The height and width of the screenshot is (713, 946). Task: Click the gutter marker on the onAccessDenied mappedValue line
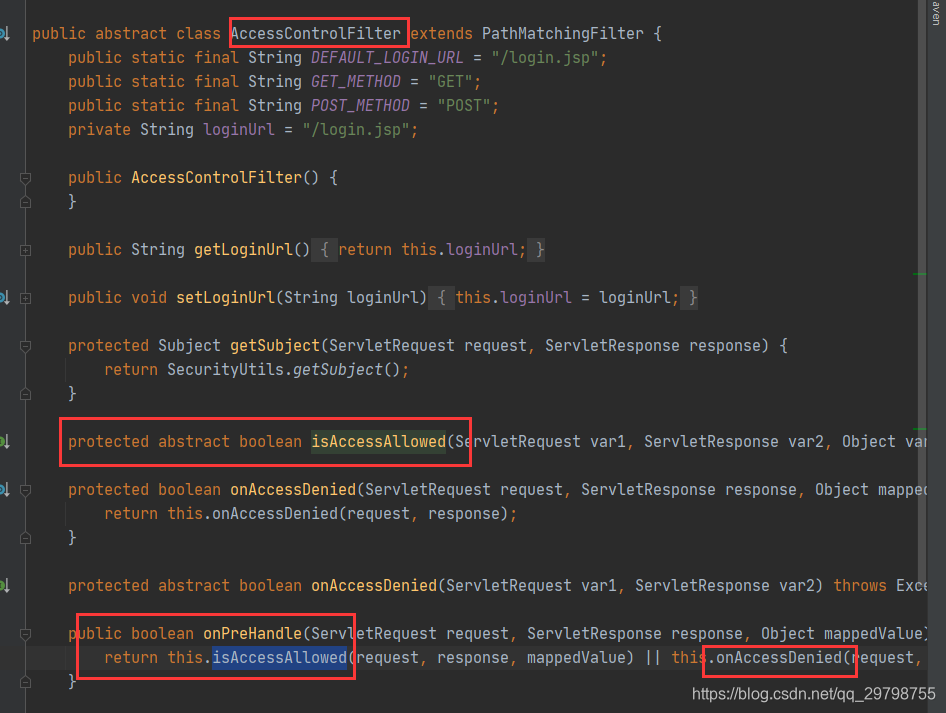pos(5,489)
